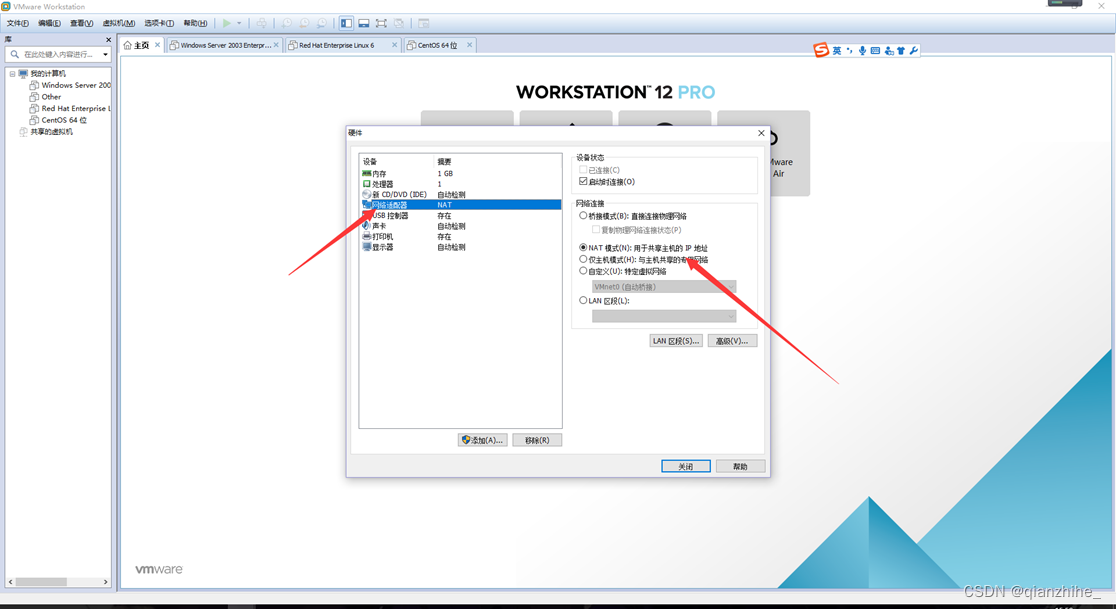The image size is (1116, 609).
Task: Click the 添加(A)... button
Action: [483, 440]
